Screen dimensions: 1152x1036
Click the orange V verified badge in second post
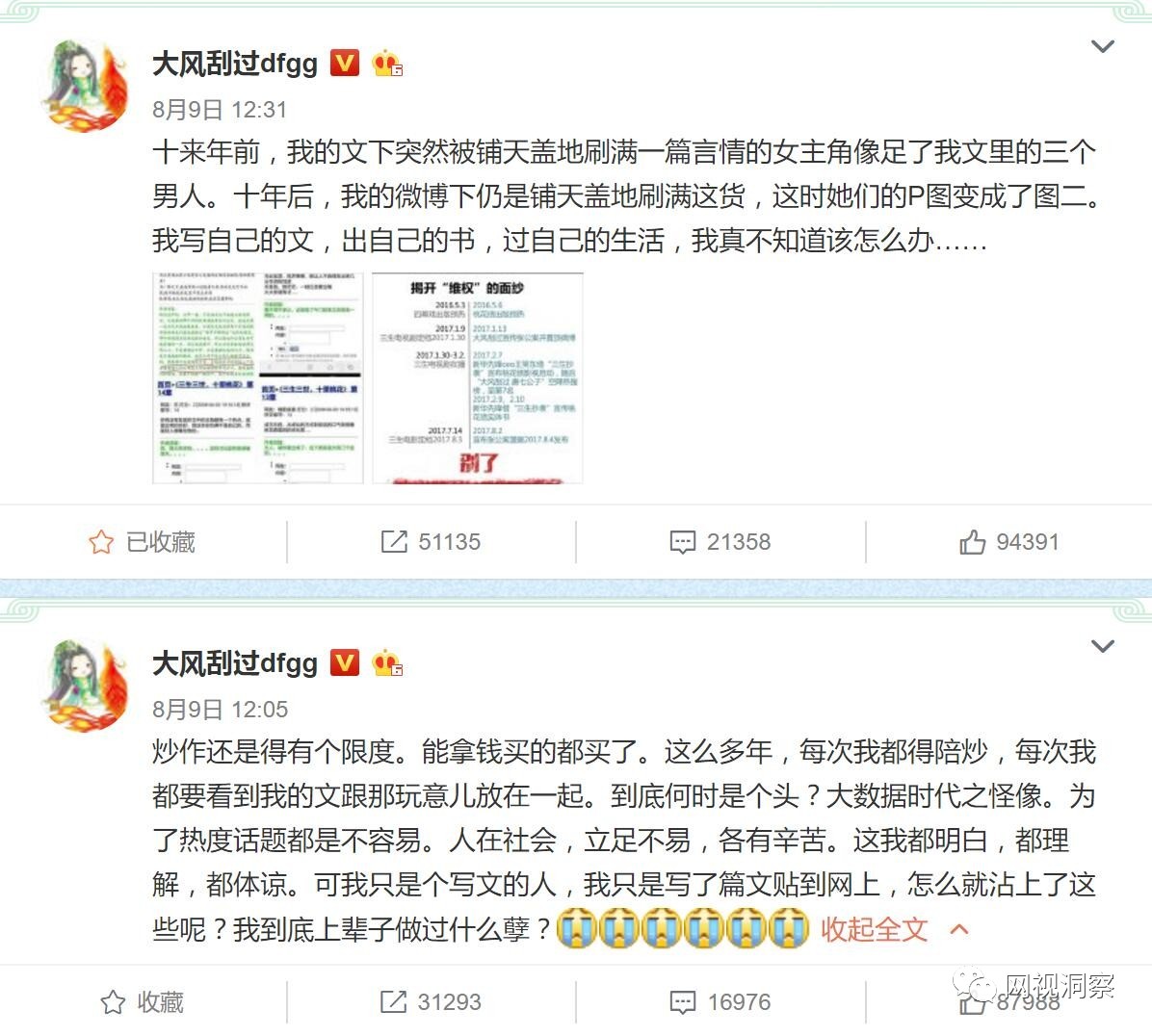(345, 663)
